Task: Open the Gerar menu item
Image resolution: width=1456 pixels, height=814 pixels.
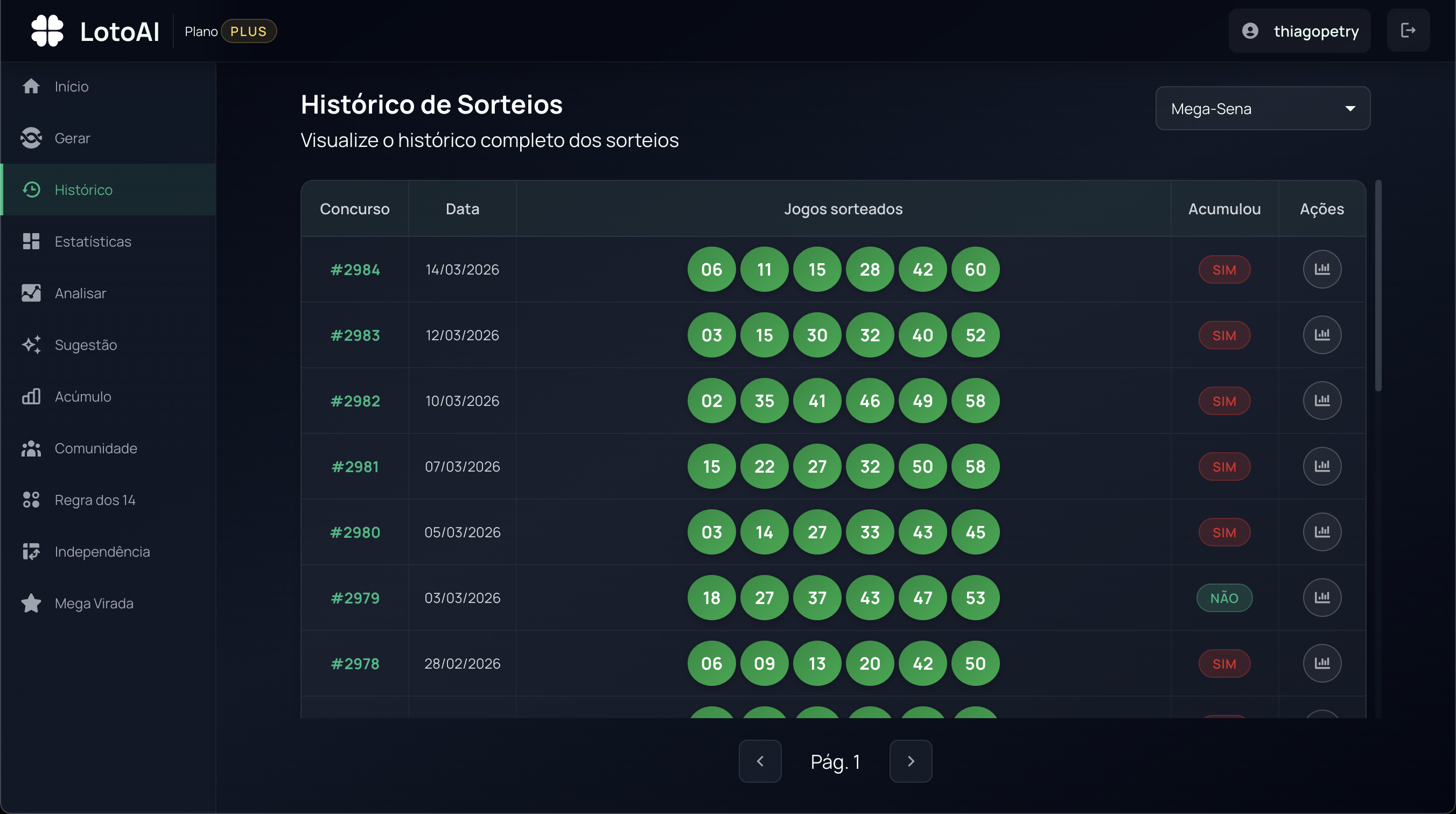Action: [x=109, y=138]
